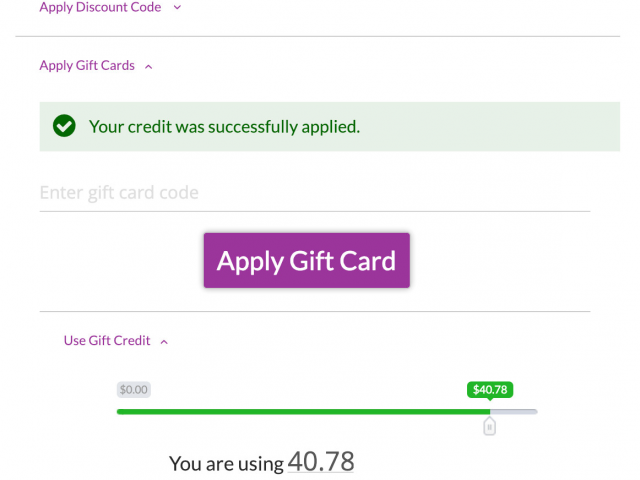Collapse the Apply Gift Cards chevron
Screen dimensions: 640x480
tap(149, 67)
